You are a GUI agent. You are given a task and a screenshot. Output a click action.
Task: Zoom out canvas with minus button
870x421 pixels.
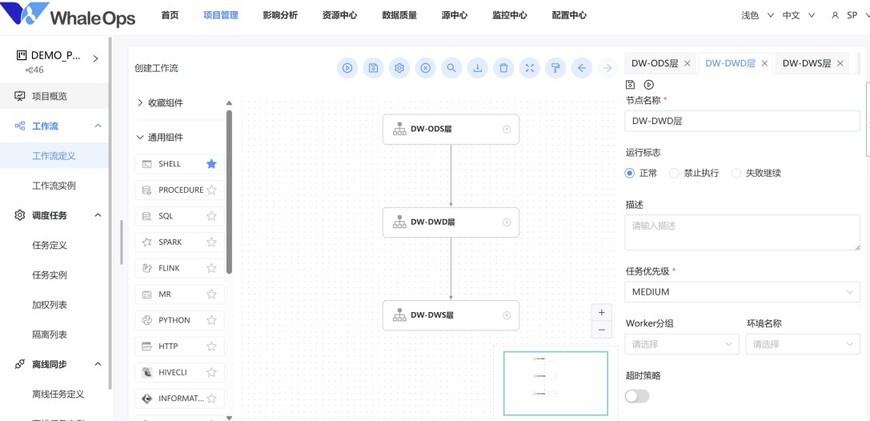pyautogui.click(x=601, y=330)
